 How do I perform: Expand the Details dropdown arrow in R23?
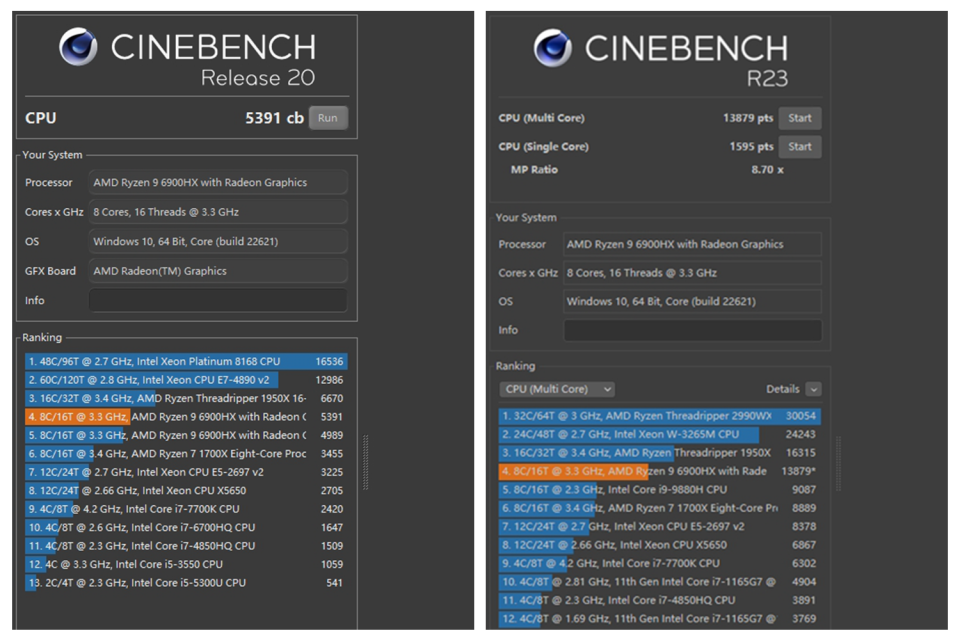pyautogui.click(x=814, y=390)
